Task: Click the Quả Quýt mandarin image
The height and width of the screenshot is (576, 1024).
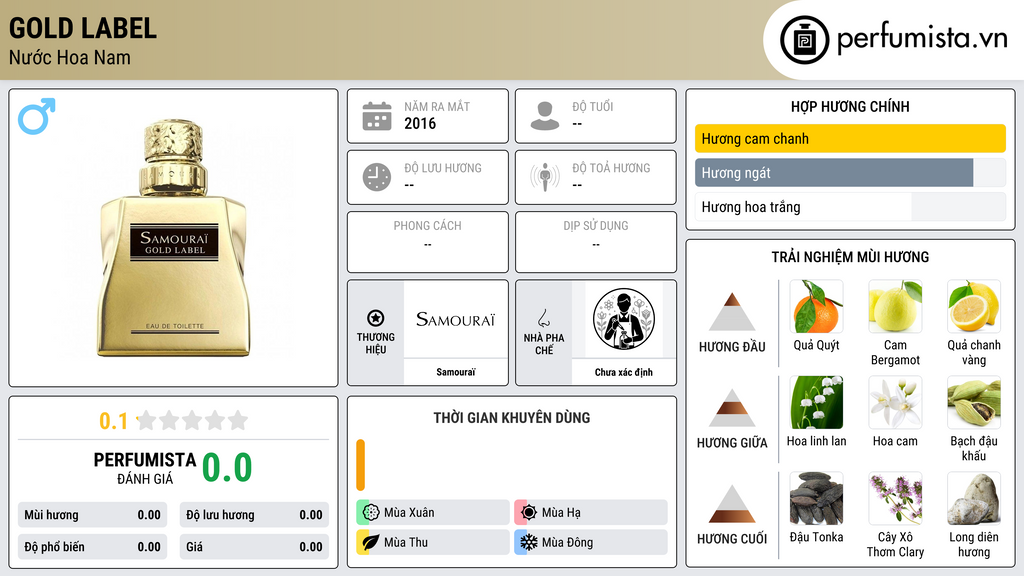Action: coord(816,306)
